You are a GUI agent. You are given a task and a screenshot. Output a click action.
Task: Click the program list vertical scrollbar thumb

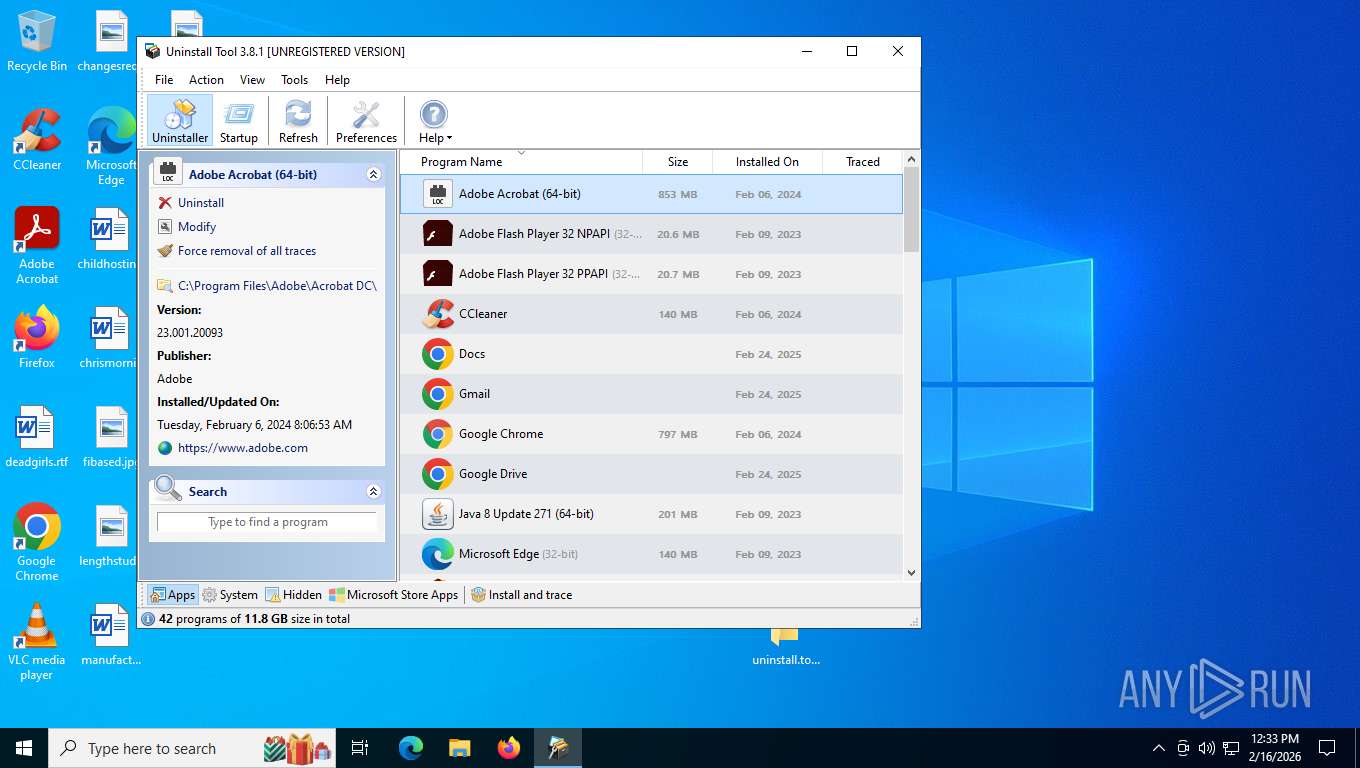point(911,210)
